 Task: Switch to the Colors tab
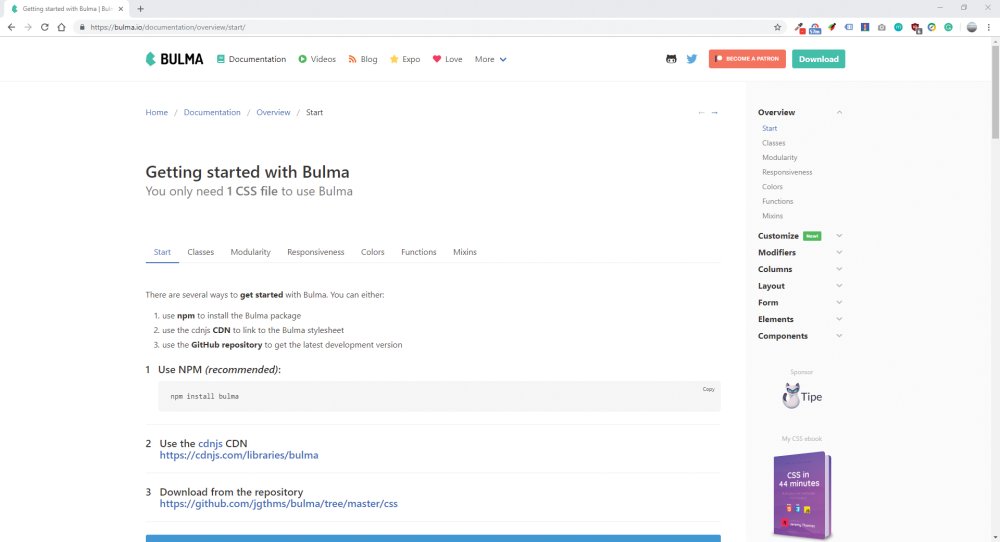[372, 252]
